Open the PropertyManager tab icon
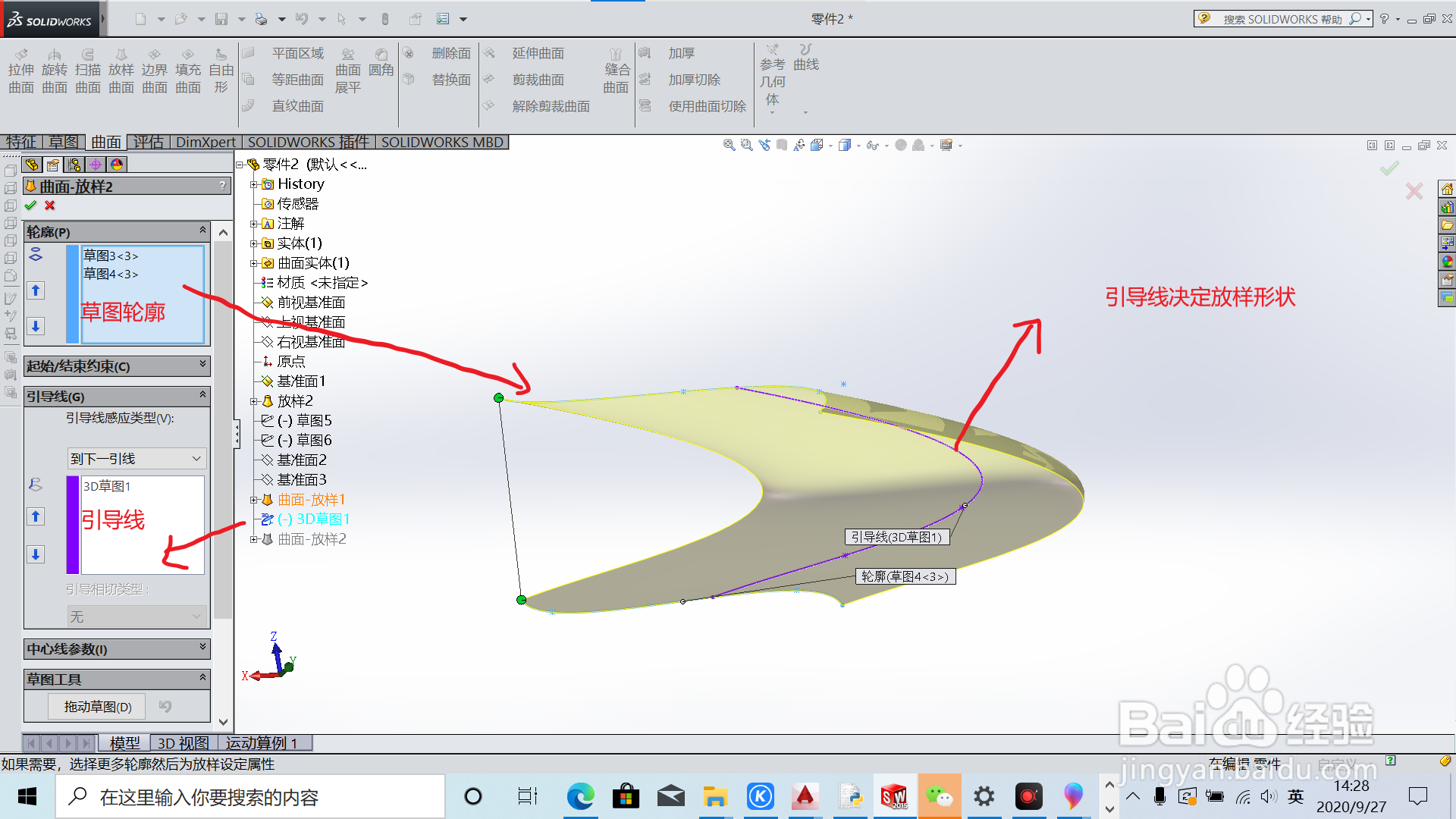The width and height of the screenshot is (1456, 819). (x=53, y=165)
